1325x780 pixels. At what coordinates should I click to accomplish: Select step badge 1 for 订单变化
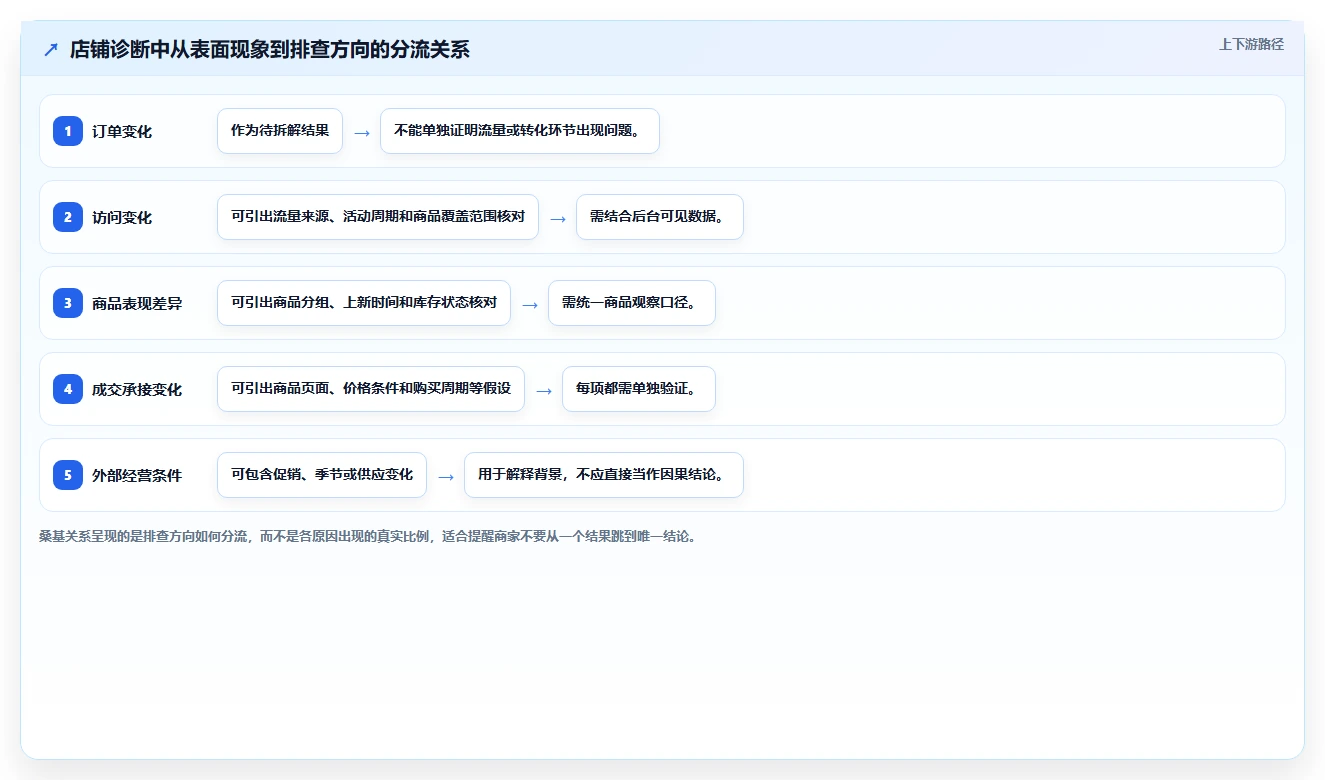coord(68,131)
